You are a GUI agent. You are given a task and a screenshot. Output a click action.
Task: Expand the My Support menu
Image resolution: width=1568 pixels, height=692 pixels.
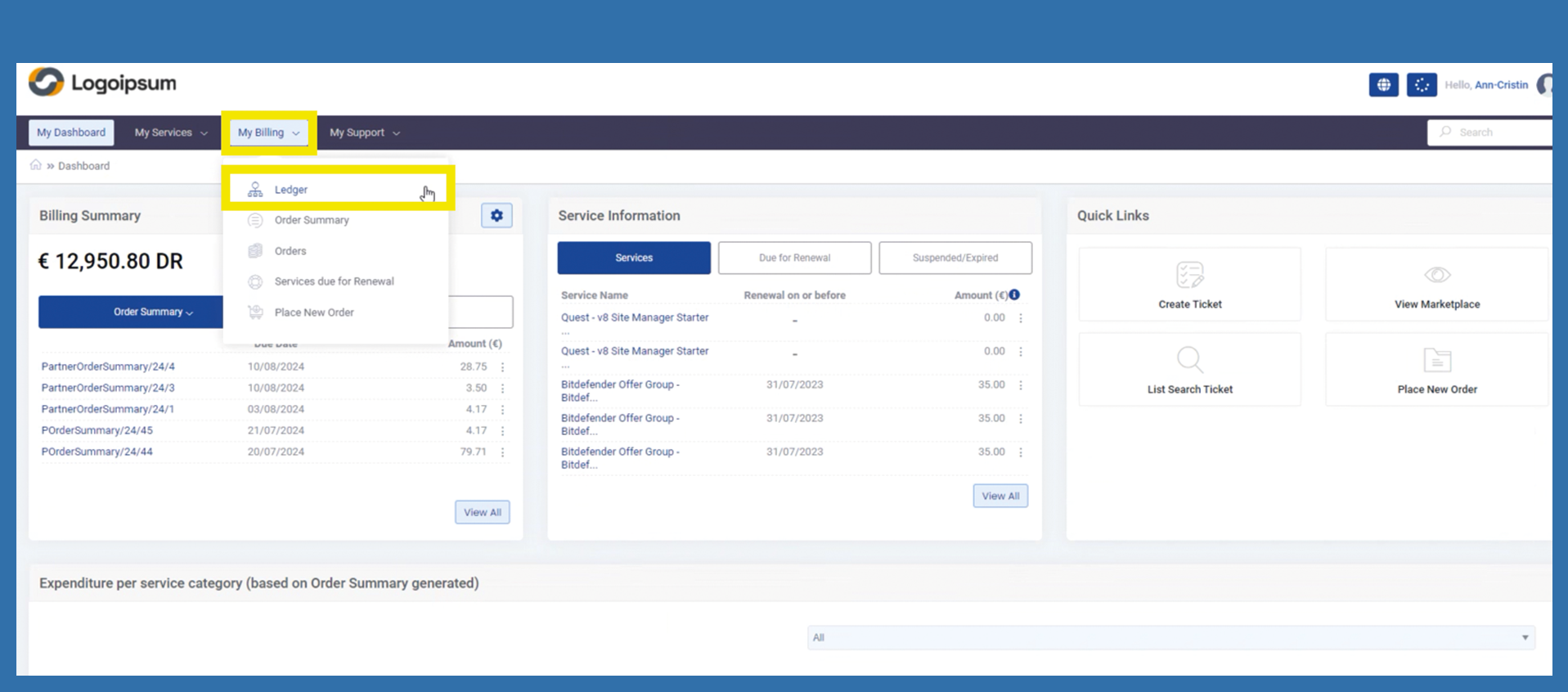pos(364,133)
